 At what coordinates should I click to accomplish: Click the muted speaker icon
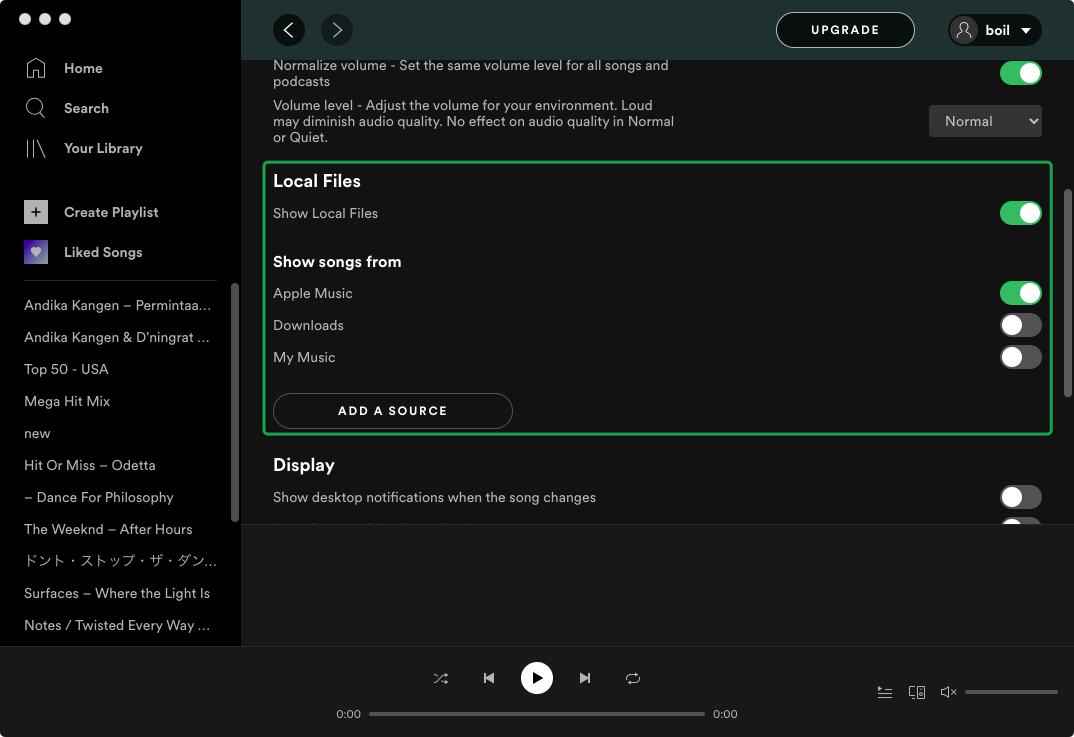point(949,692)
